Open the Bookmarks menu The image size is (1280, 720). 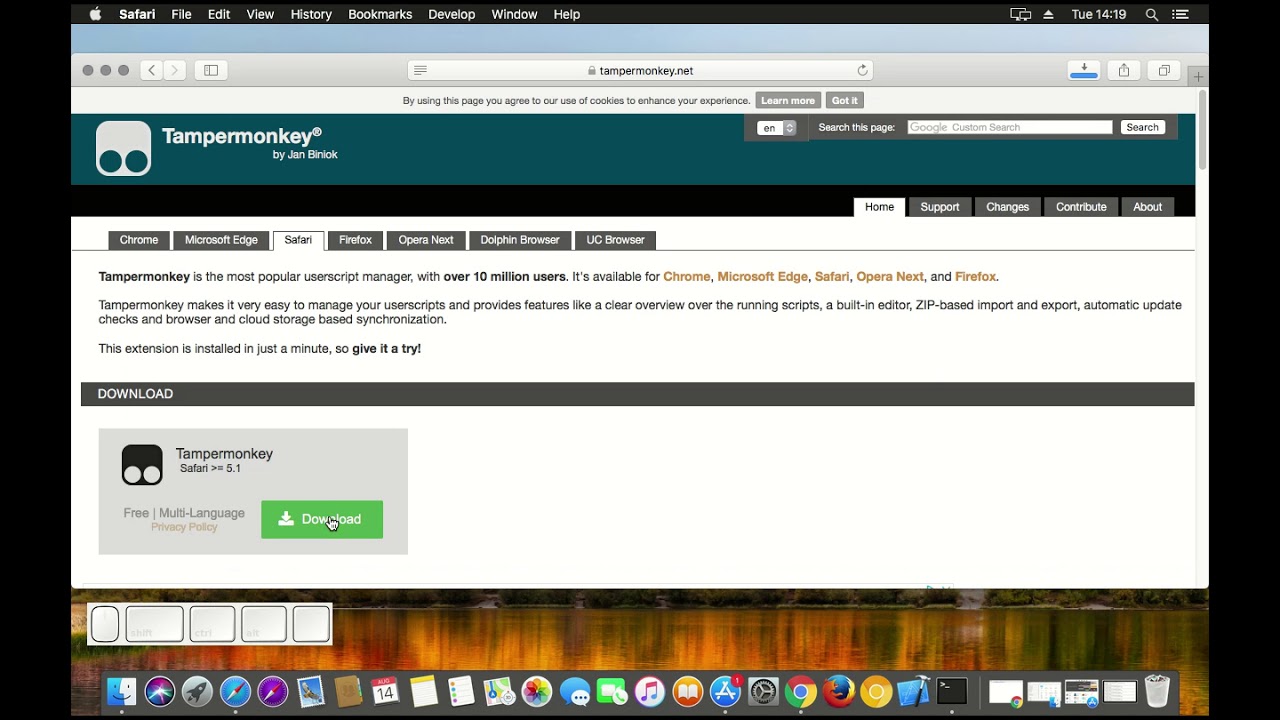[380, 14]
